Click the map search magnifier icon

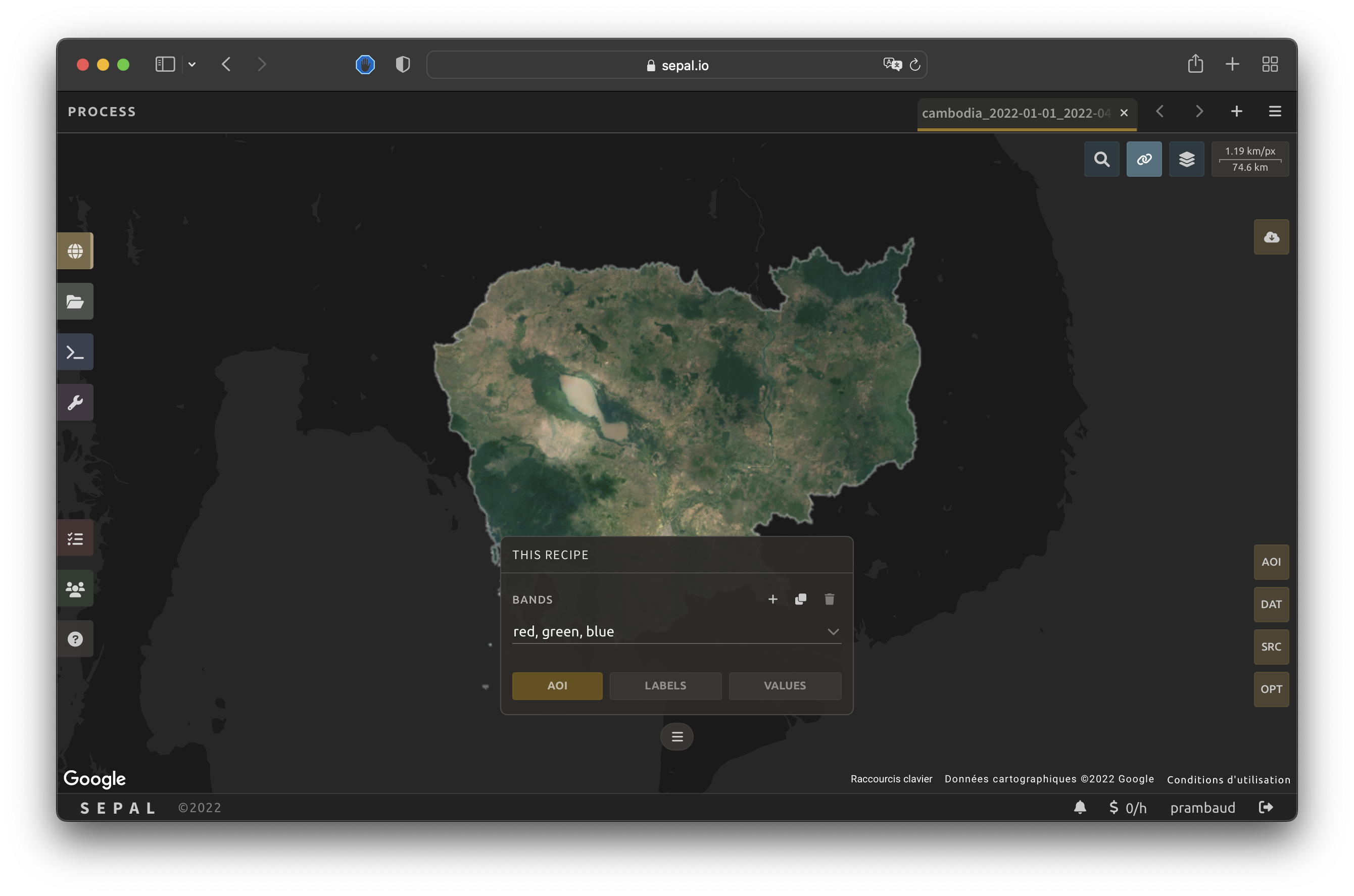click(1101, 159)
